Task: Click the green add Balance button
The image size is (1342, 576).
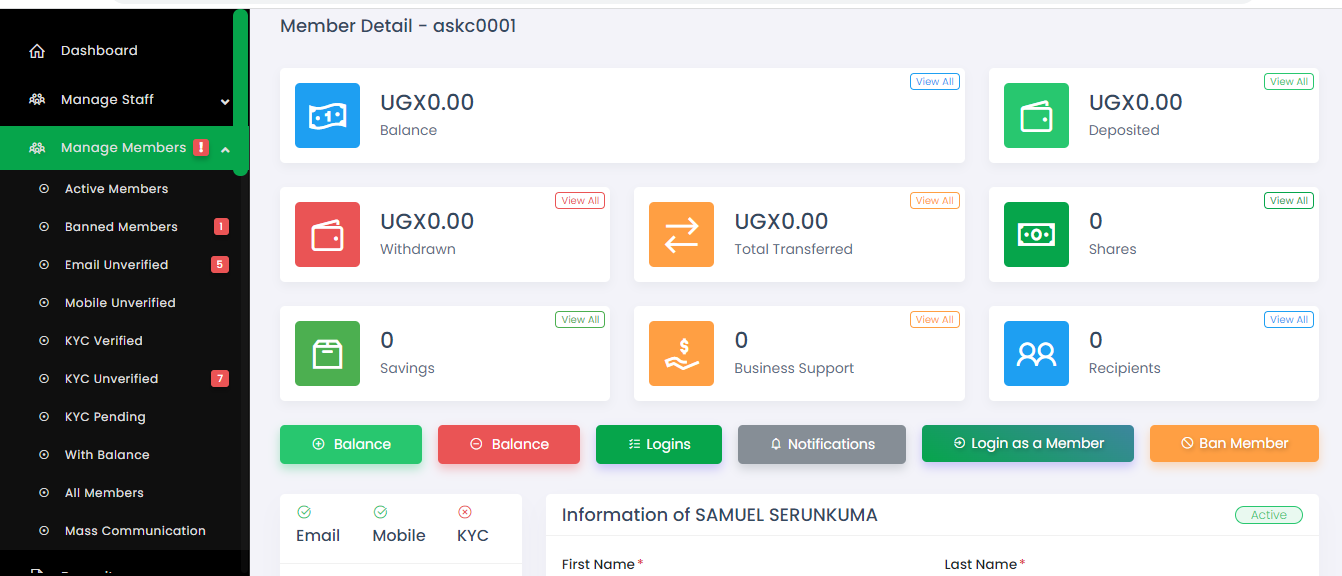Action: coord(351,444)
